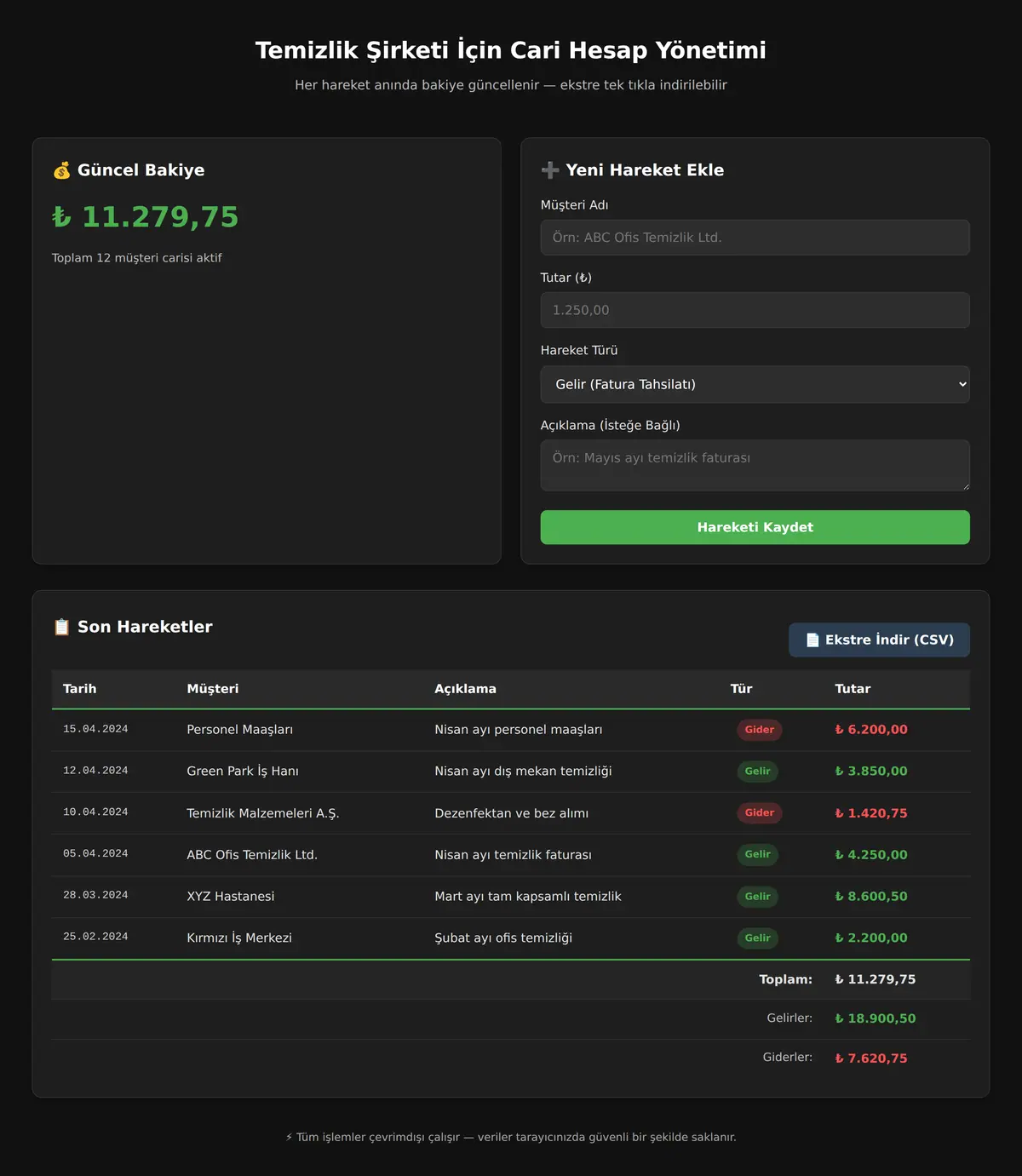Click the Tür column header

[741, 689]
